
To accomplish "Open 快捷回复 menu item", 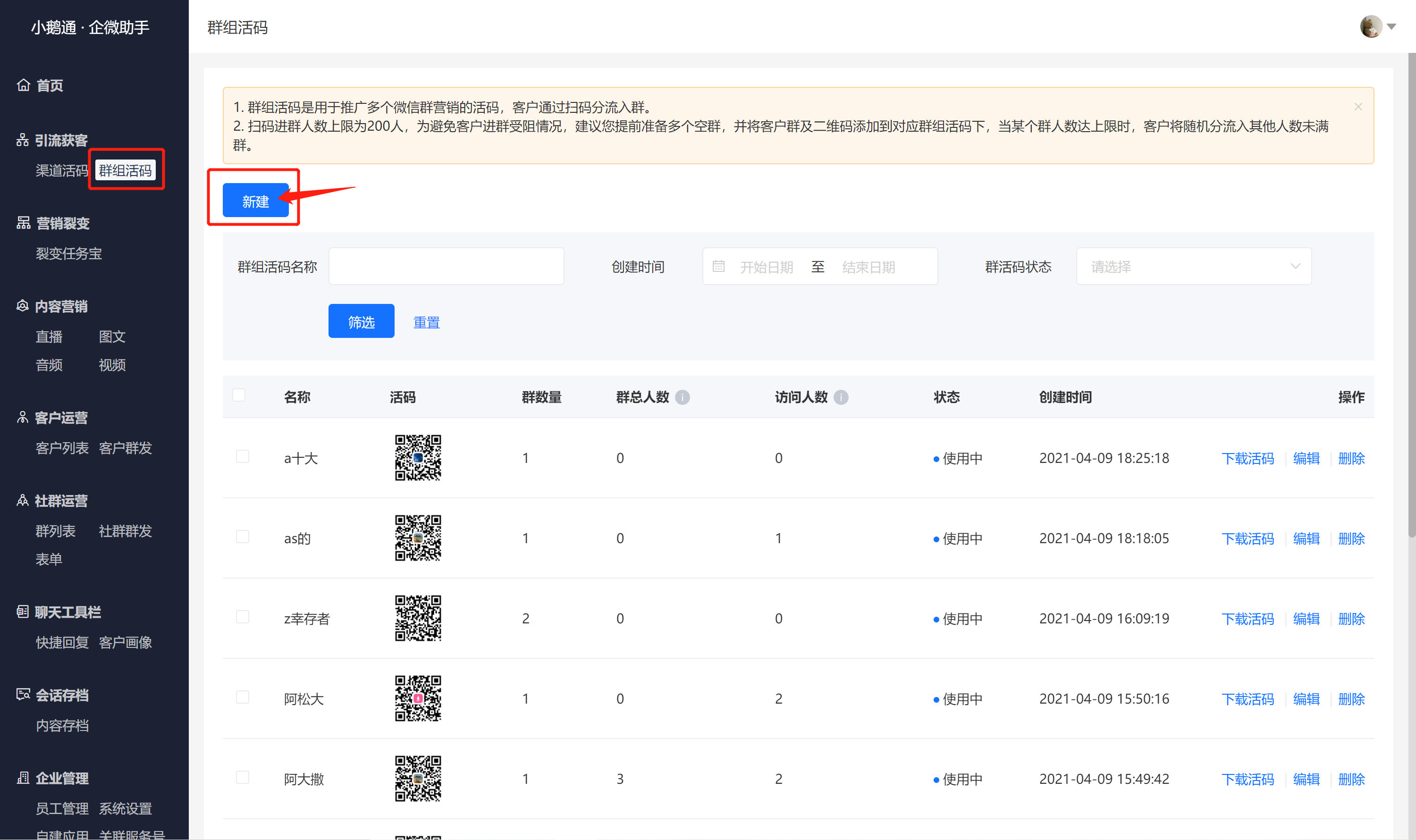I will tap(62, 642).
